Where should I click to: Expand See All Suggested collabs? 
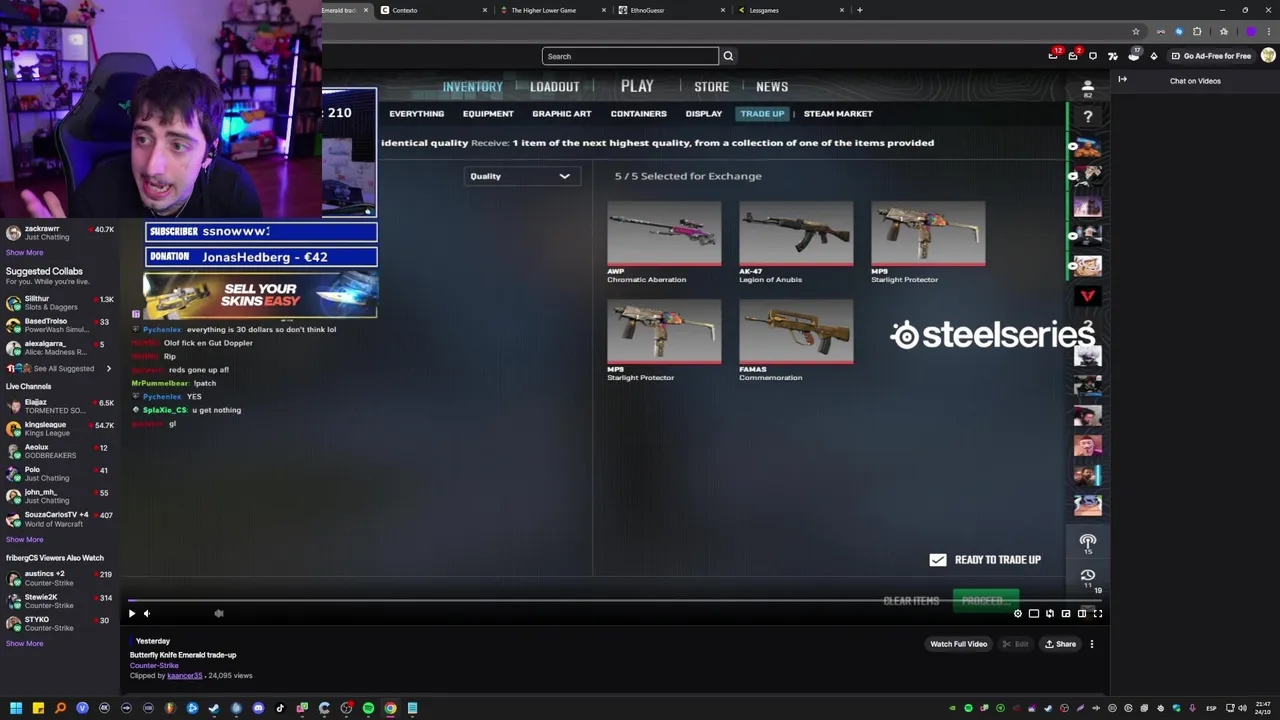tap(62, 368)
